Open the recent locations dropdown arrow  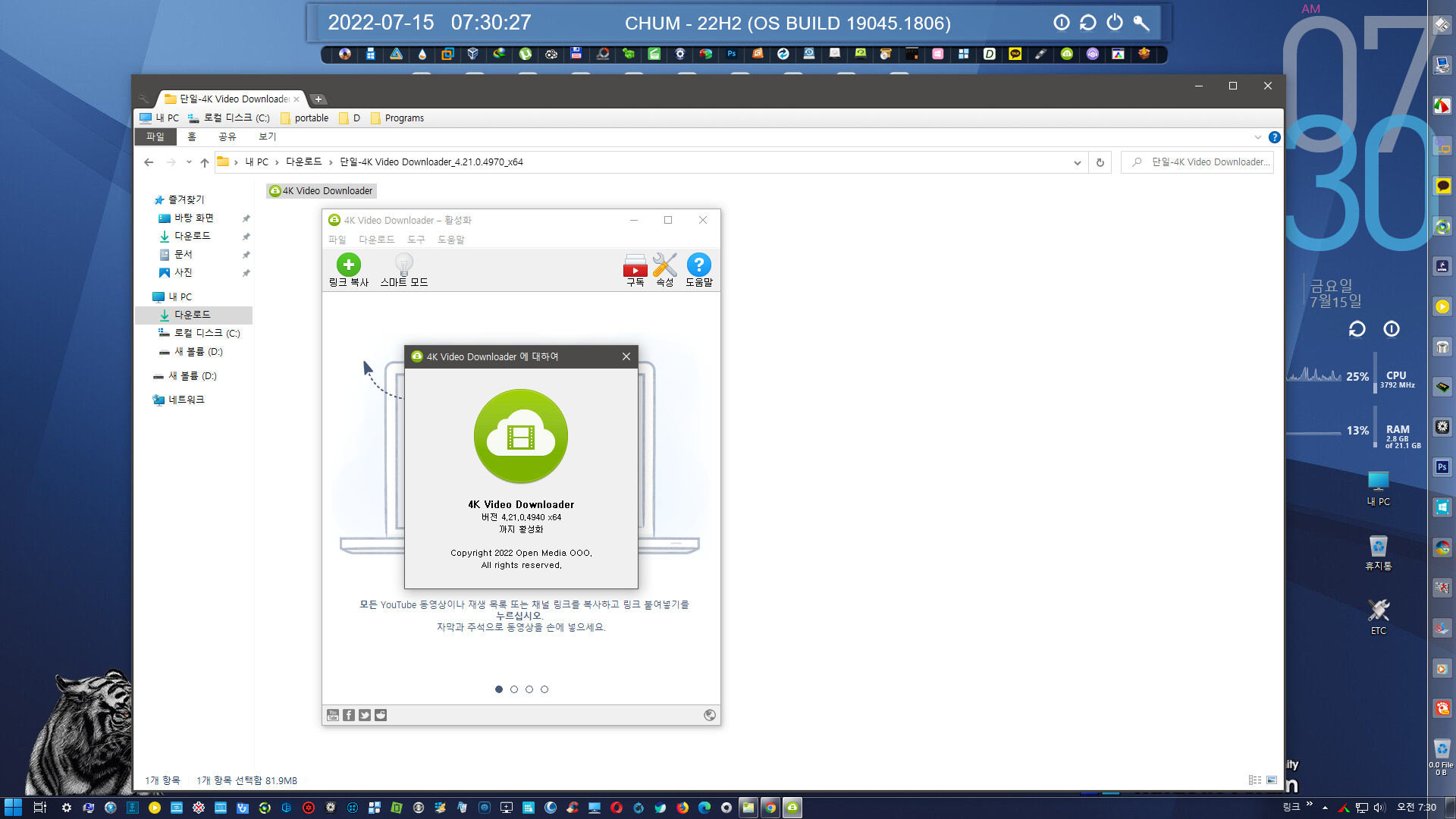189,162
